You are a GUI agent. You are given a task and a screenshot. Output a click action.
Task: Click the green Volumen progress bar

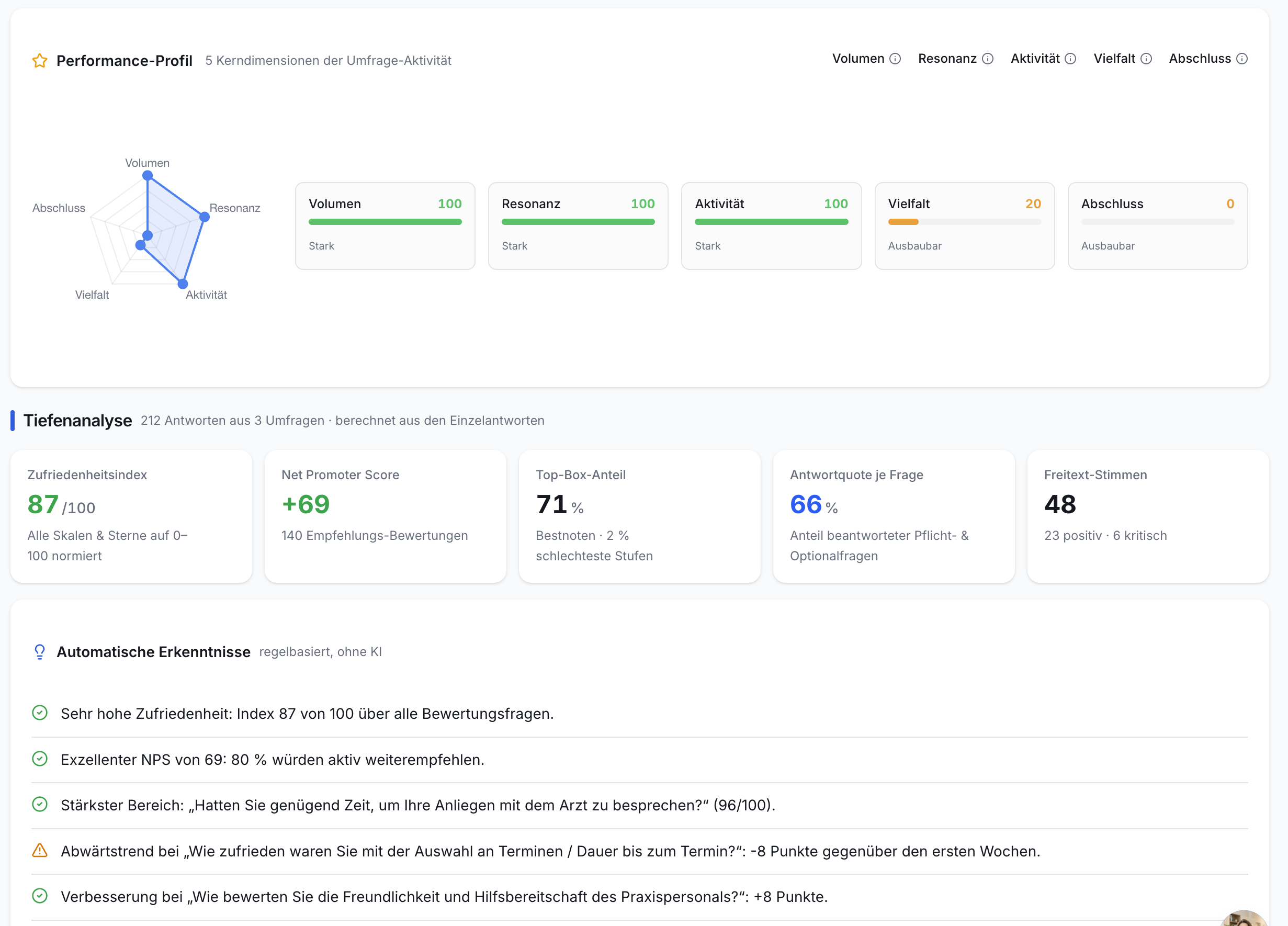pyautogui.click(x=385, y=222)
